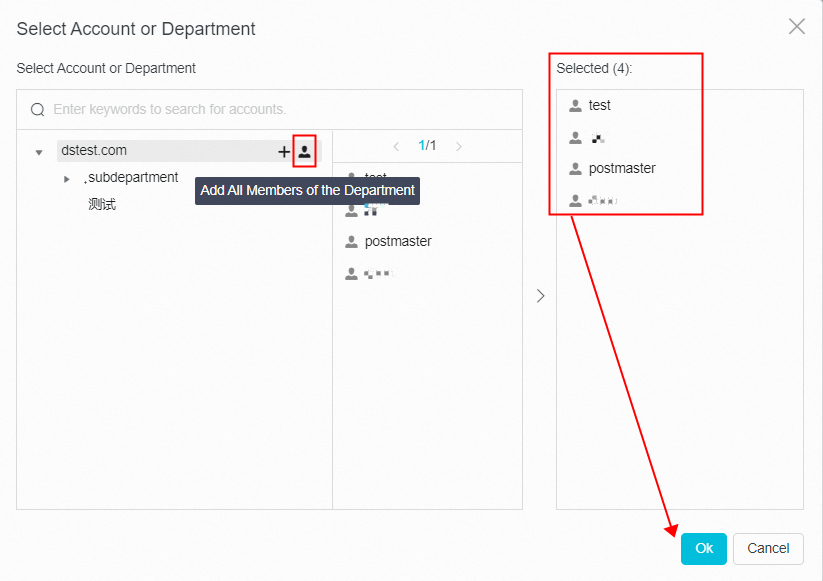
Task: Click the plus icon next to dstest.com
Action: 283,151
